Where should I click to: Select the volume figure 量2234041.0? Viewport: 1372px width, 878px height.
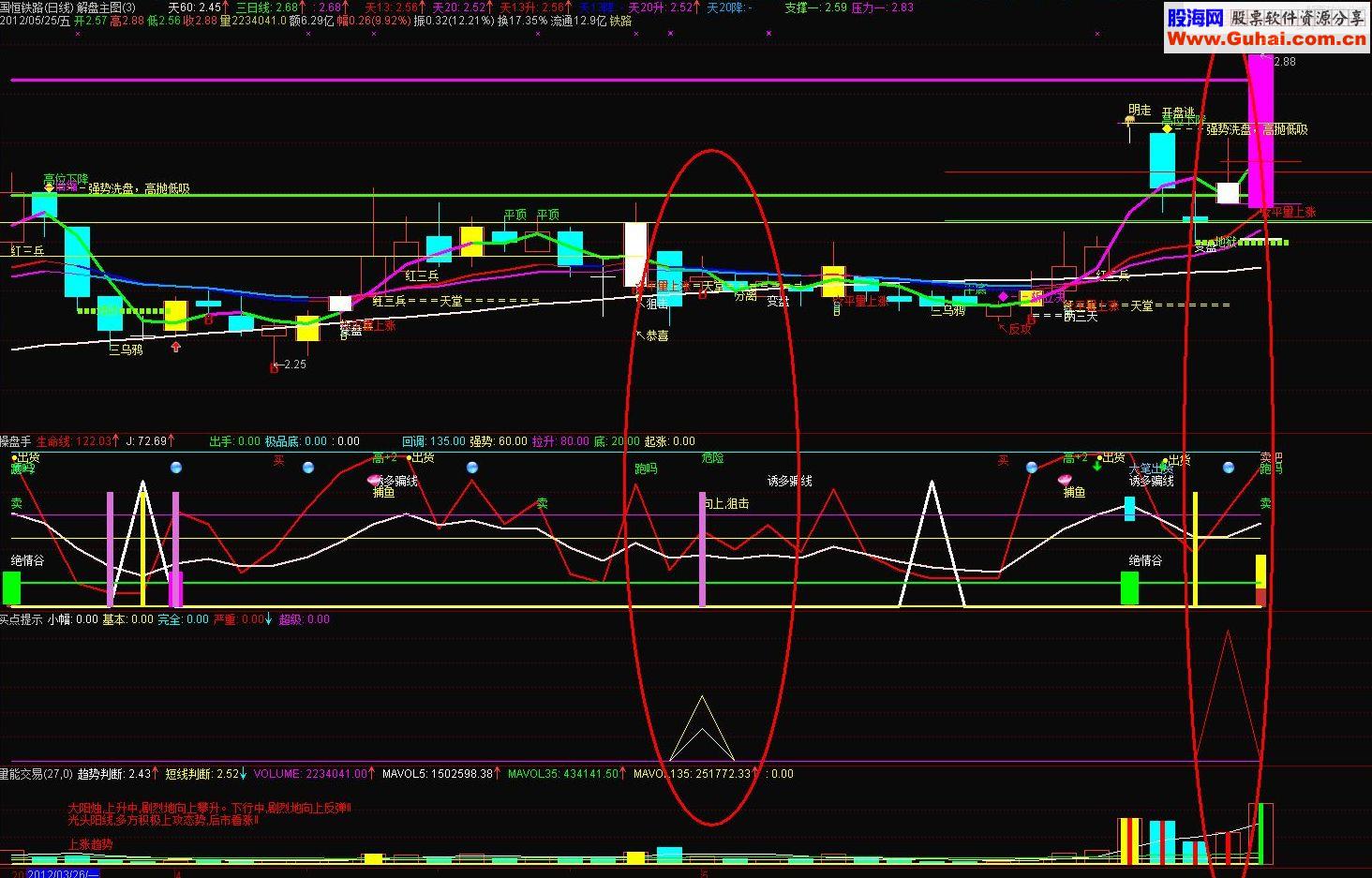(x=252, y=21)
